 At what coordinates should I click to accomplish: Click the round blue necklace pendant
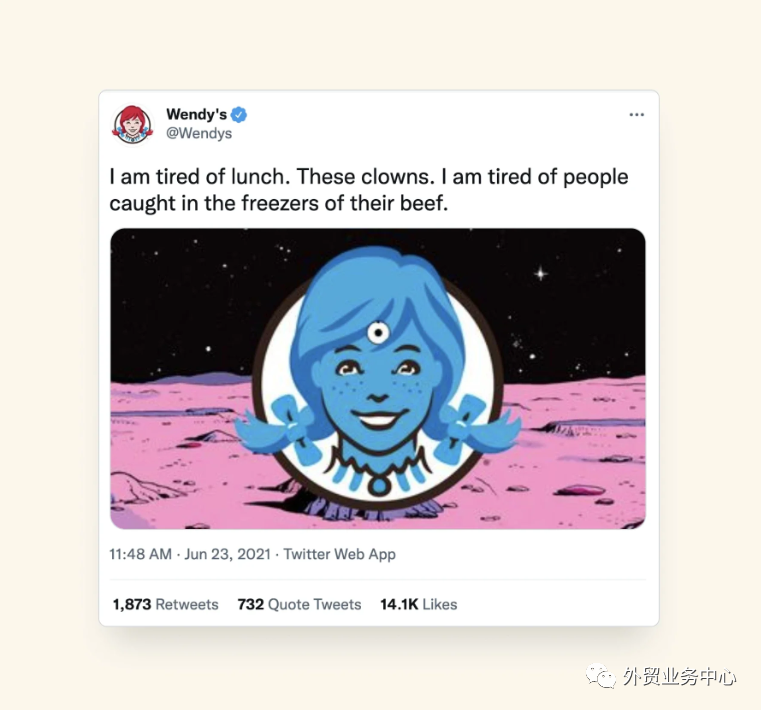[379, 485]
